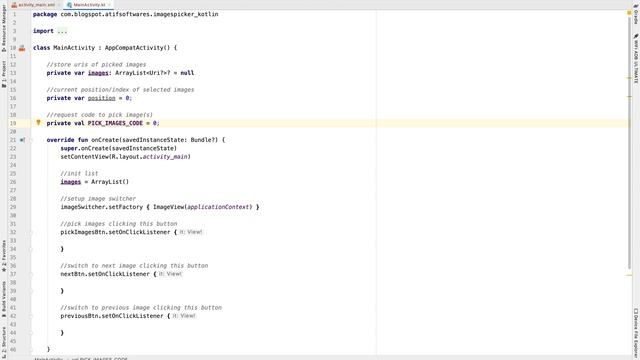Click the comment '//setup image switcher'

(98, 198)
